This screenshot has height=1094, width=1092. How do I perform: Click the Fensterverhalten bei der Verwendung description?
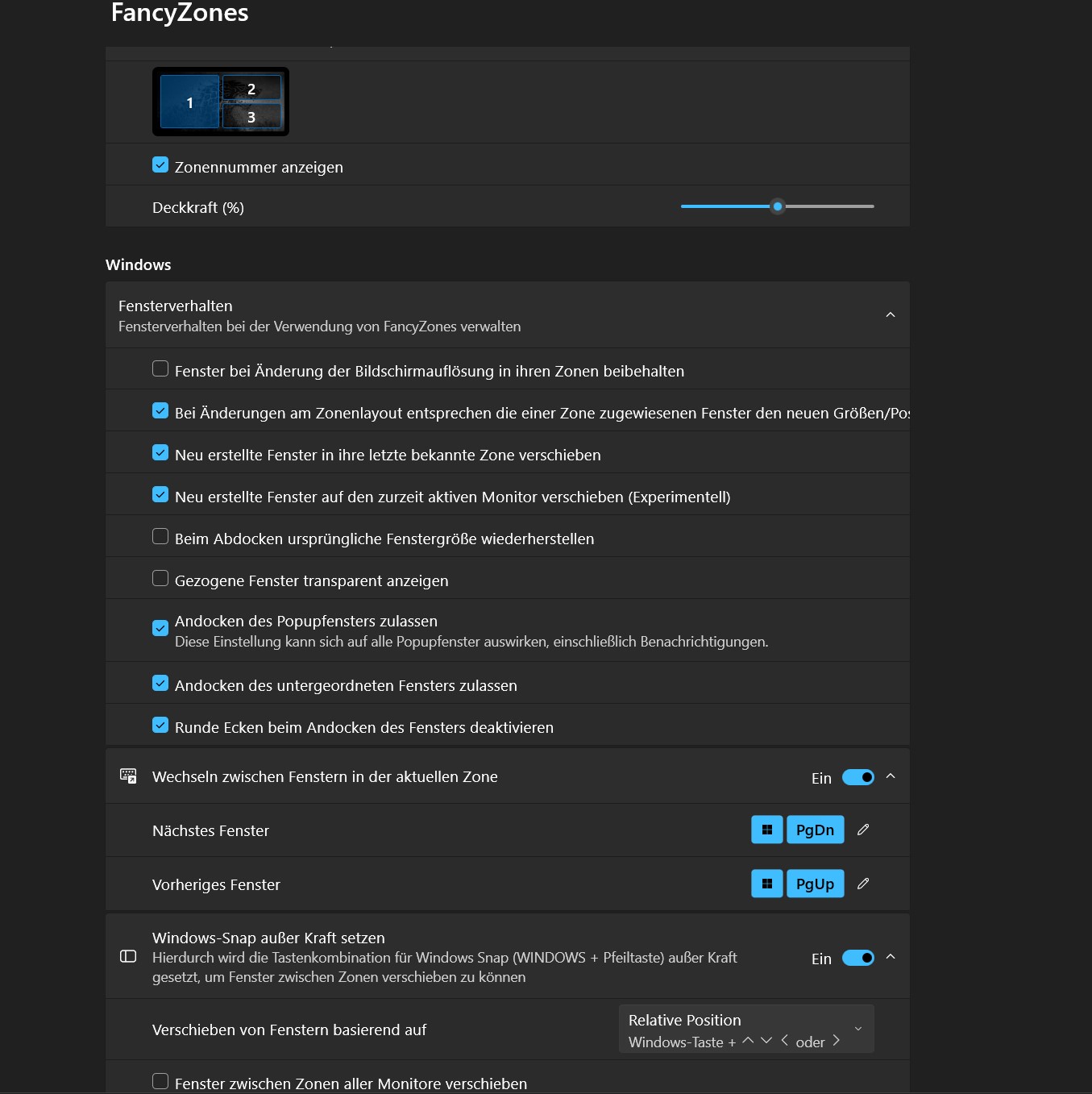(x=320, y=327)
